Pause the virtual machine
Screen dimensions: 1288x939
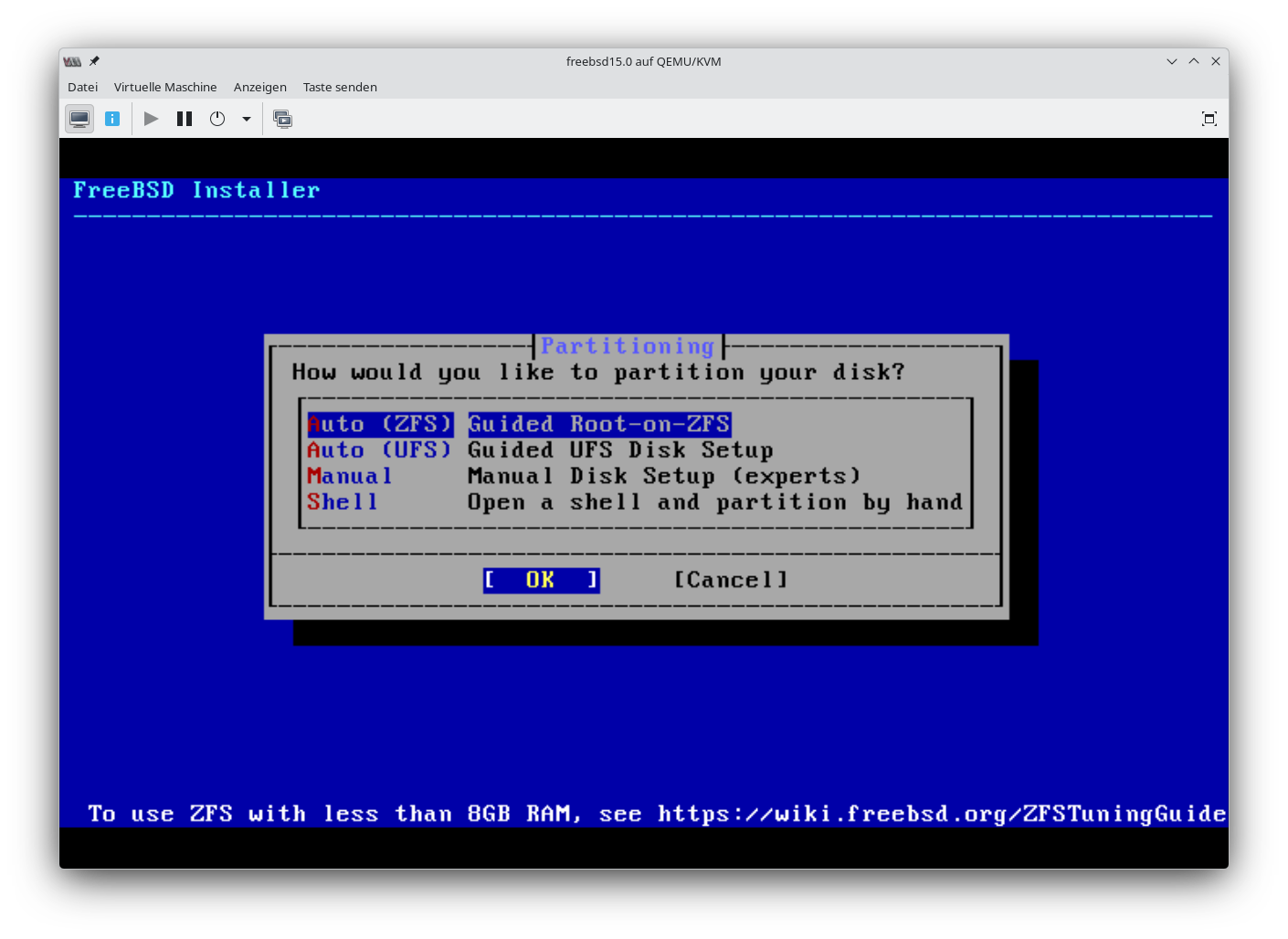pos(185,119)
